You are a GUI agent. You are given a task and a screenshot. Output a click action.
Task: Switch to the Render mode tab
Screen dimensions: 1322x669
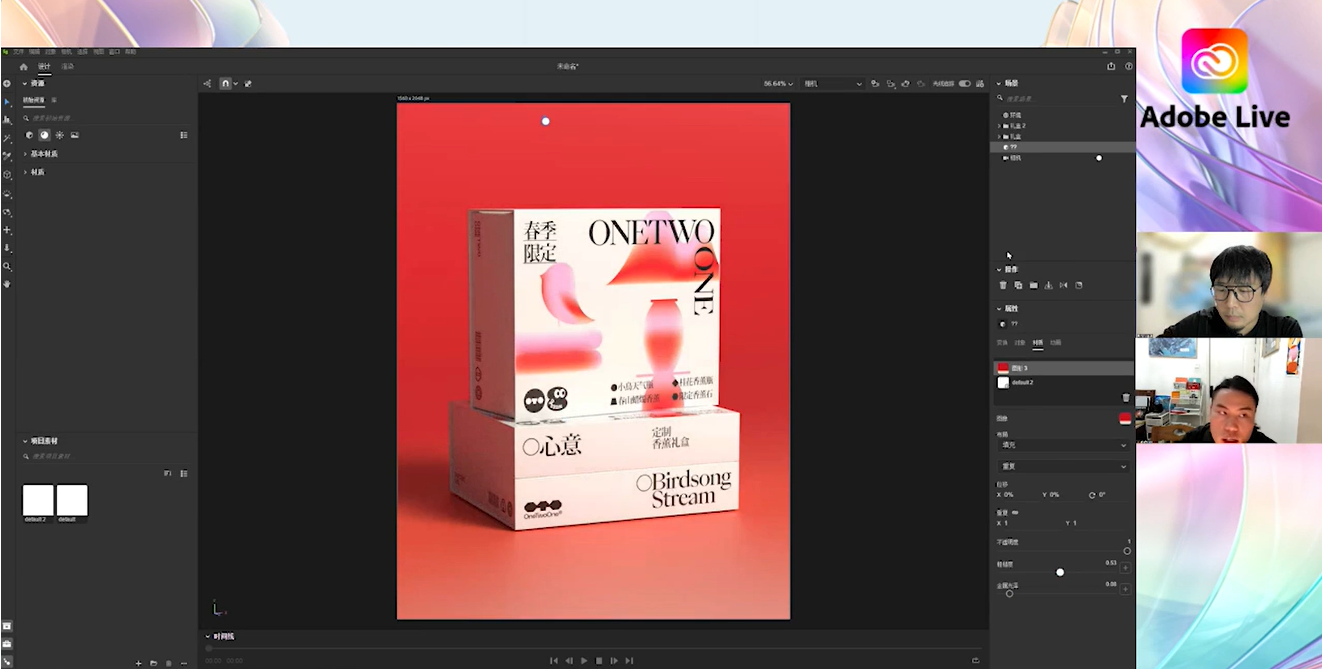pyautogui.click(x=67, y=67)
